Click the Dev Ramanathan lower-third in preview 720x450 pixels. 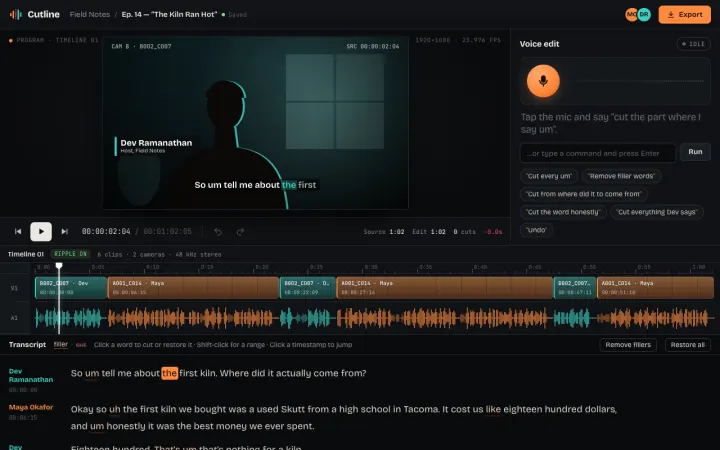pos(154,146)
